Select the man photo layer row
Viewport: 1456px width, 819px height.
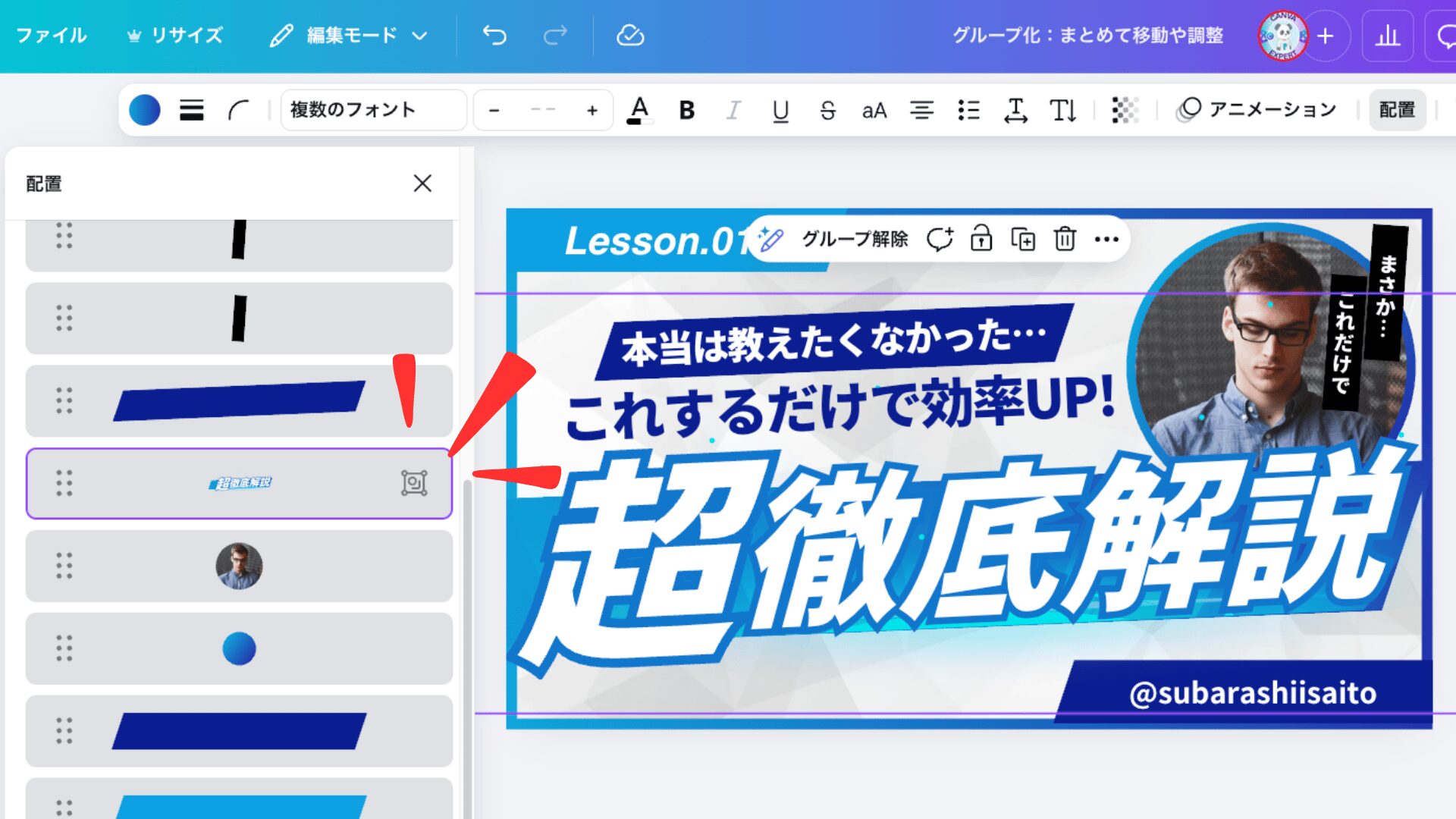point(239,566)
